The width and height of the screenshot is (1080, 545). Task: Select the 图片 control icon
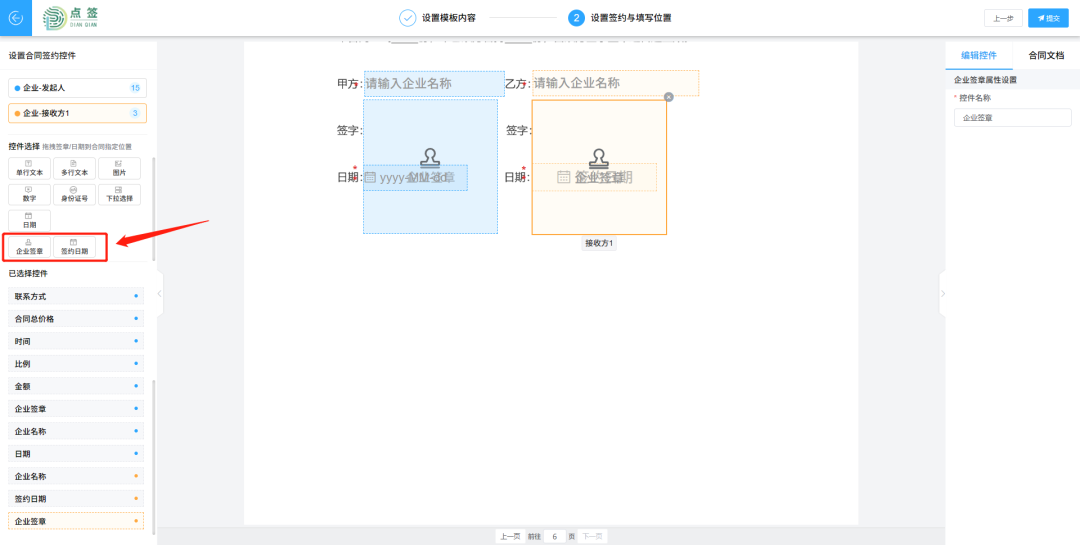[x=119, y=168]
